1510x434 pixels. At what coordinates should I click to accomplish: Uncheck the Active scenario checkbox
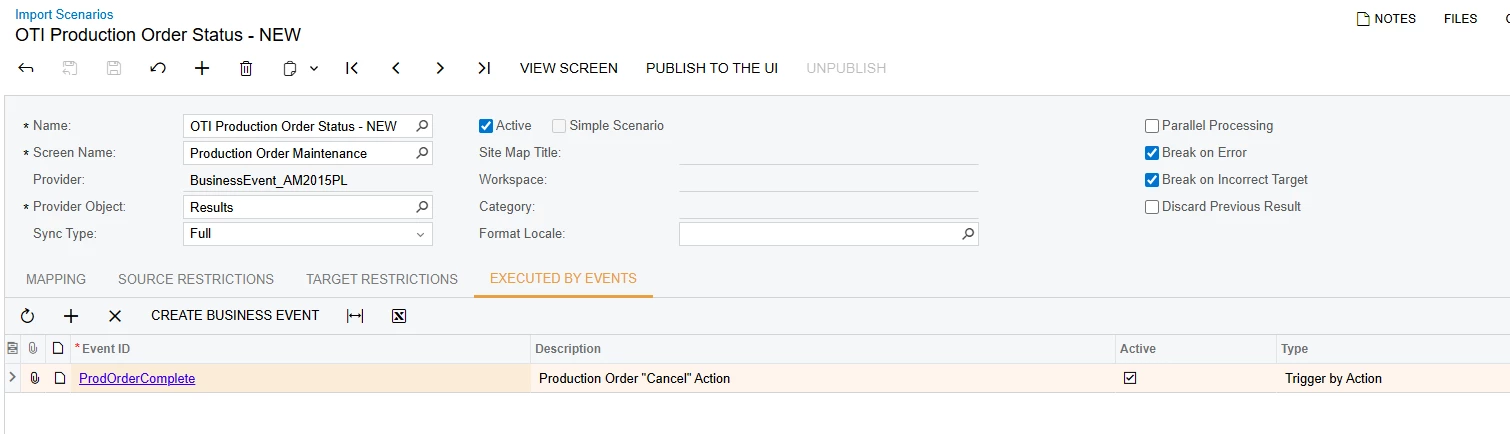click(486, 126)
